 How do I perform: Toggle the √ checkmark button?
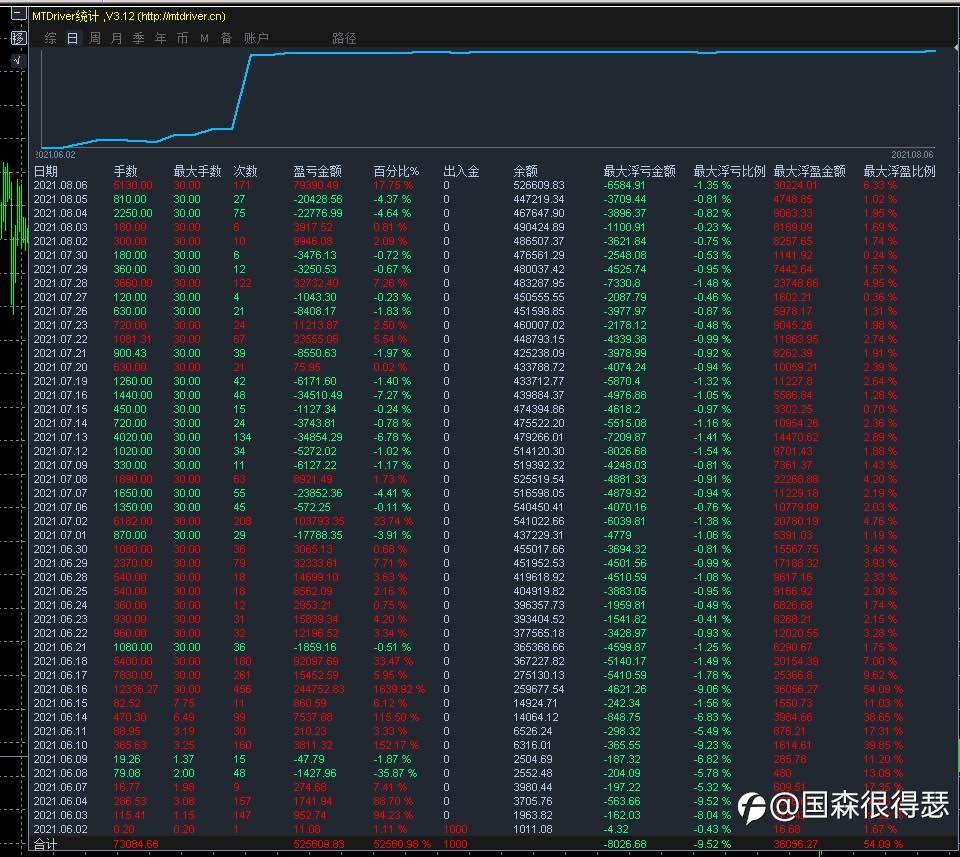(17, 61)
